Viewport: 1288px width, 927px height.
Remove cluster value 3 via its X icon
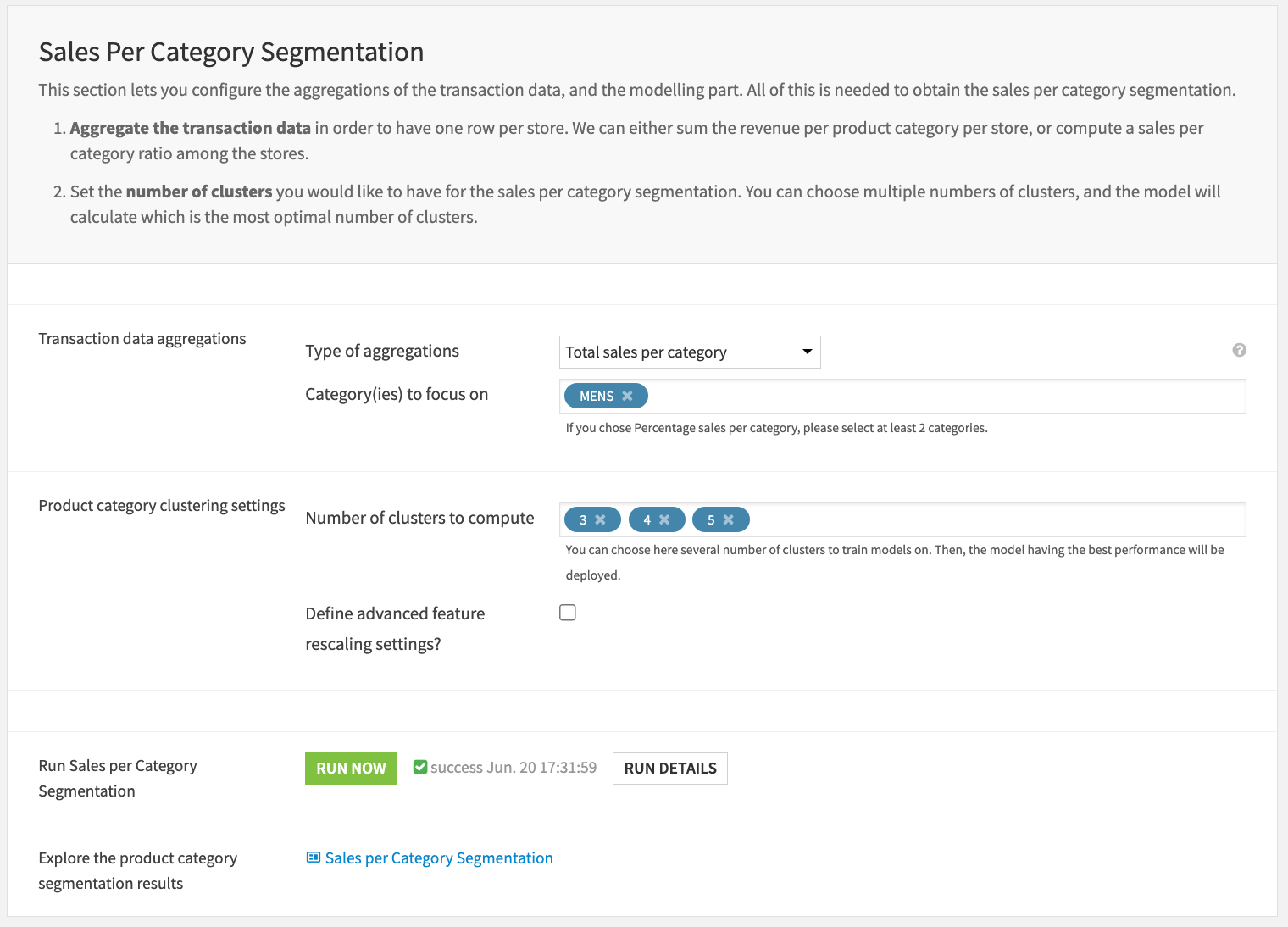click(x=602, y=519)
